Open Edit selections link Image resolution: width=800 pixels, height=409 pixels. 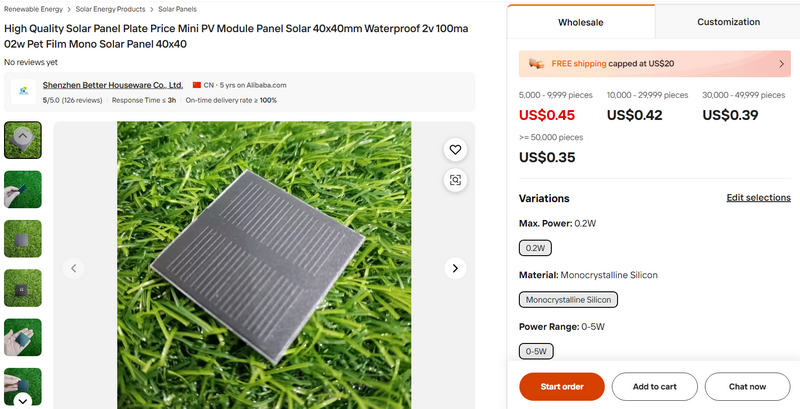(758, 198)
